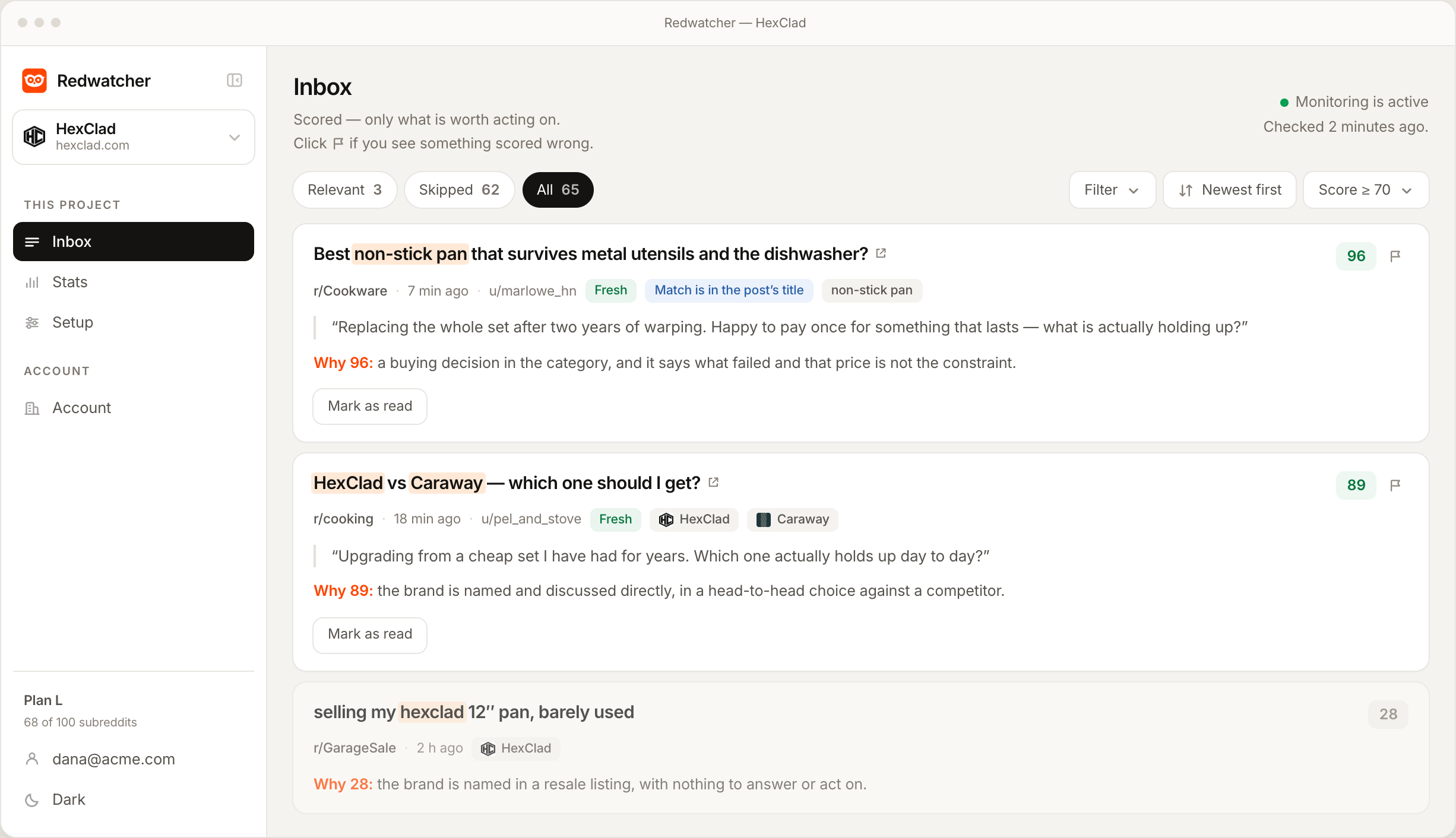
Task: Open the non-stick pan post title
Action: (x=591, y=254)
